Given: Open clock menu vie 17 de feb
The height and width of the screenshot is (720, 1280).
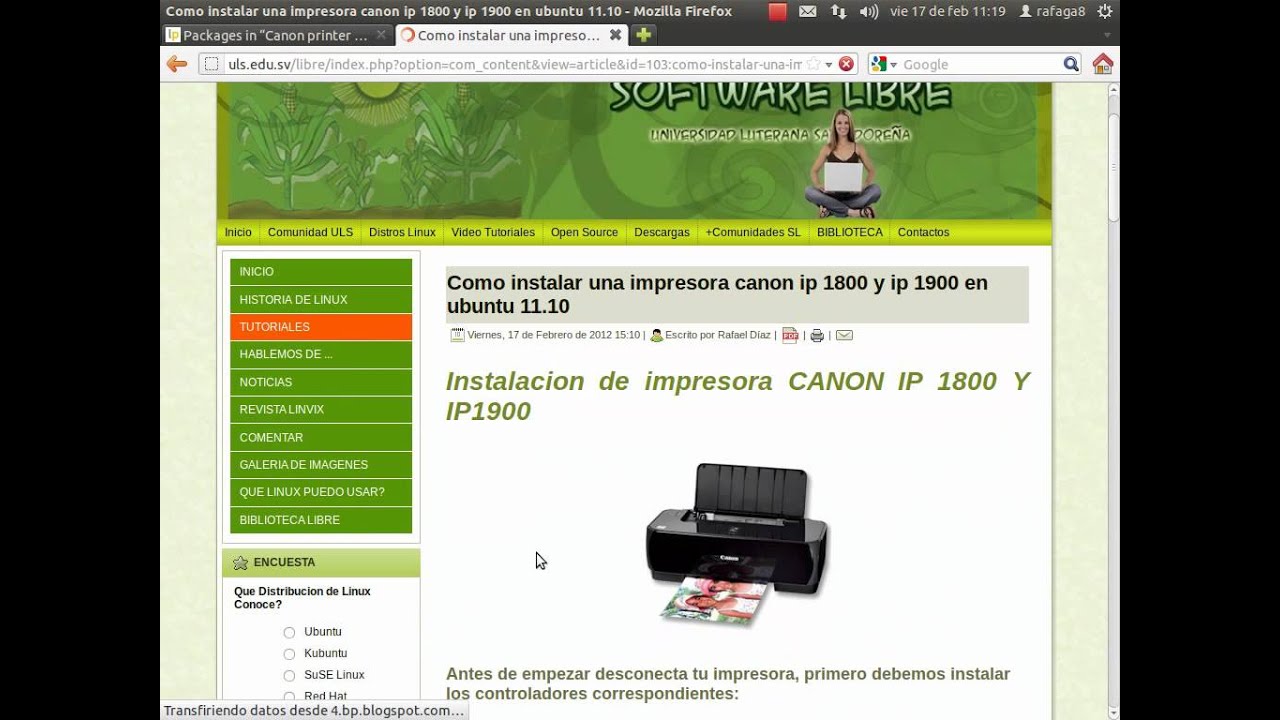Looking at the screenshot, I should coord(947,12).
